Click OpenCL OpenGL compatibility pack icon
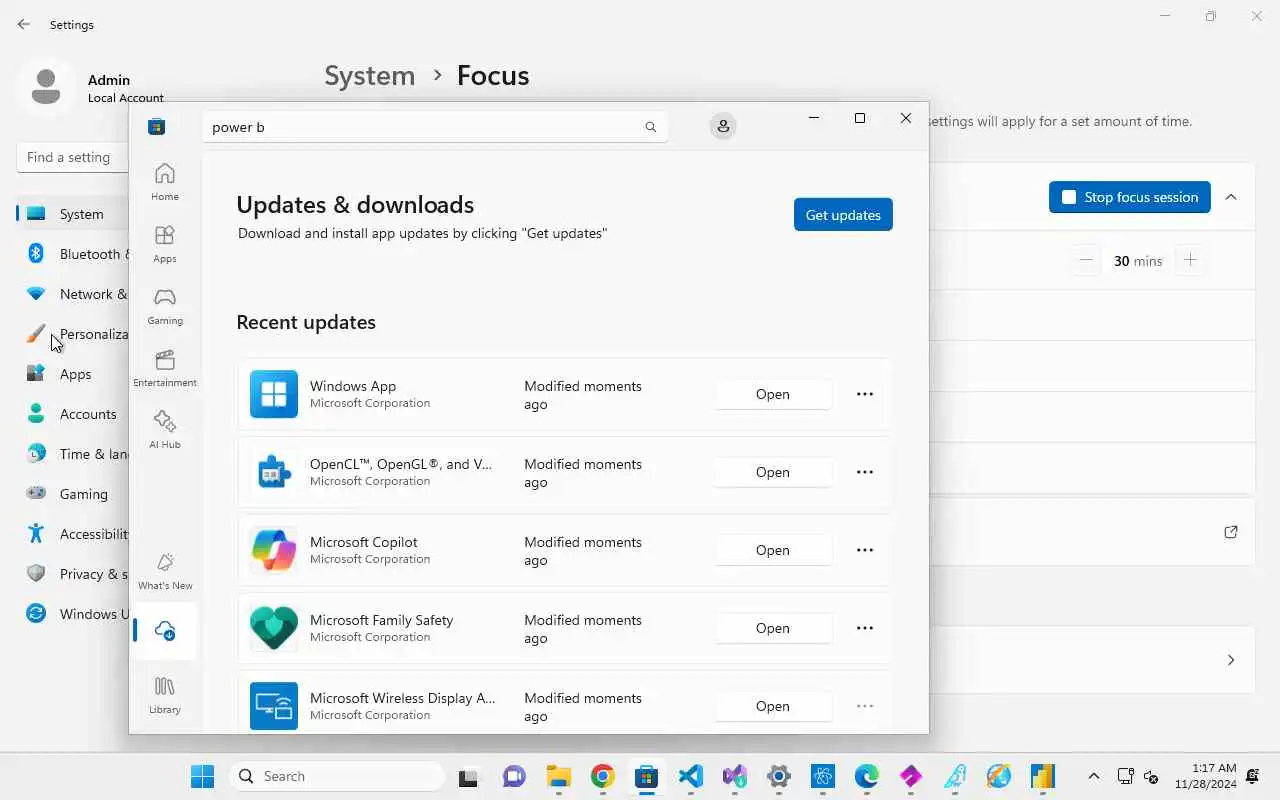The height and width of the screenshot is (800, 1280). 274,472
